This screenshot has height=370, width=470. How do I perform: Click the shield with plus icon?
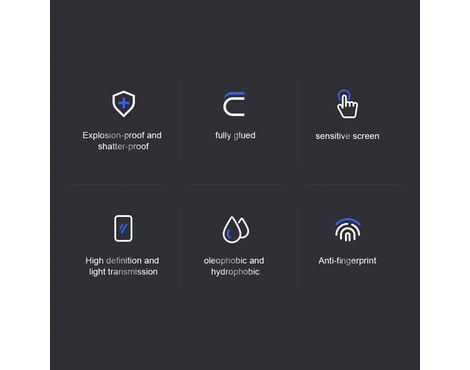[123, 104]
